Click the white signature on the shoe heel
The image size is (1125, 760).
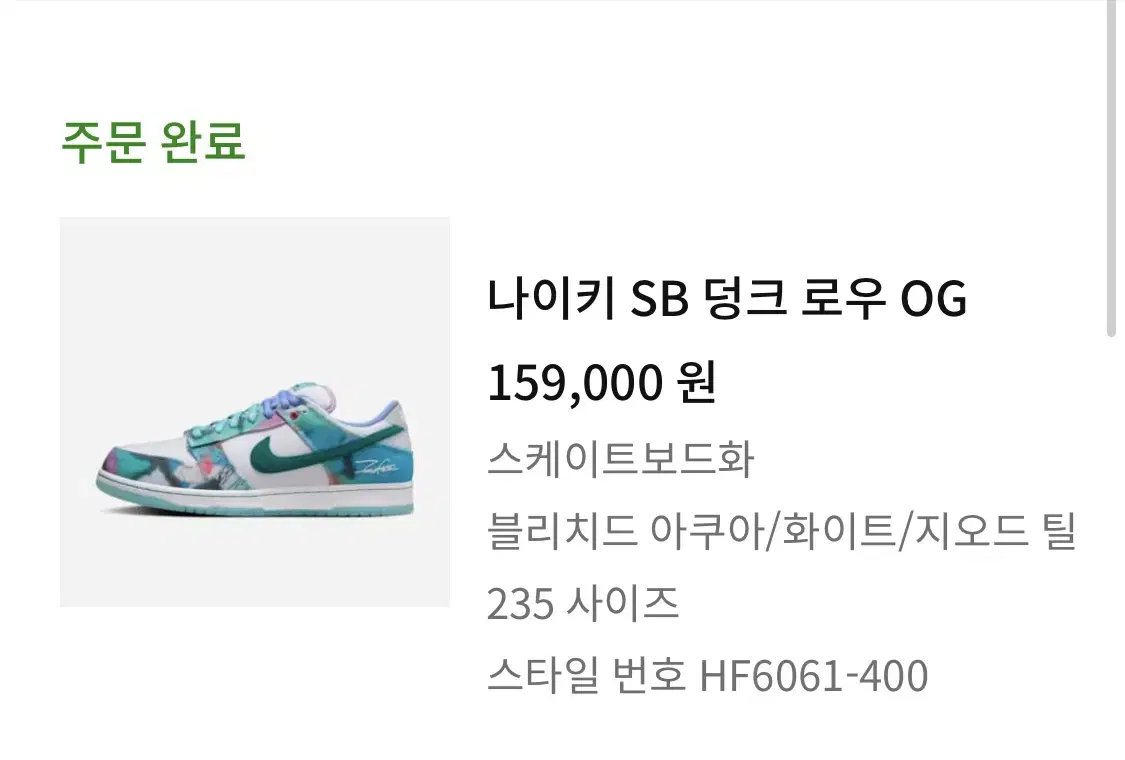click(376, 467)
